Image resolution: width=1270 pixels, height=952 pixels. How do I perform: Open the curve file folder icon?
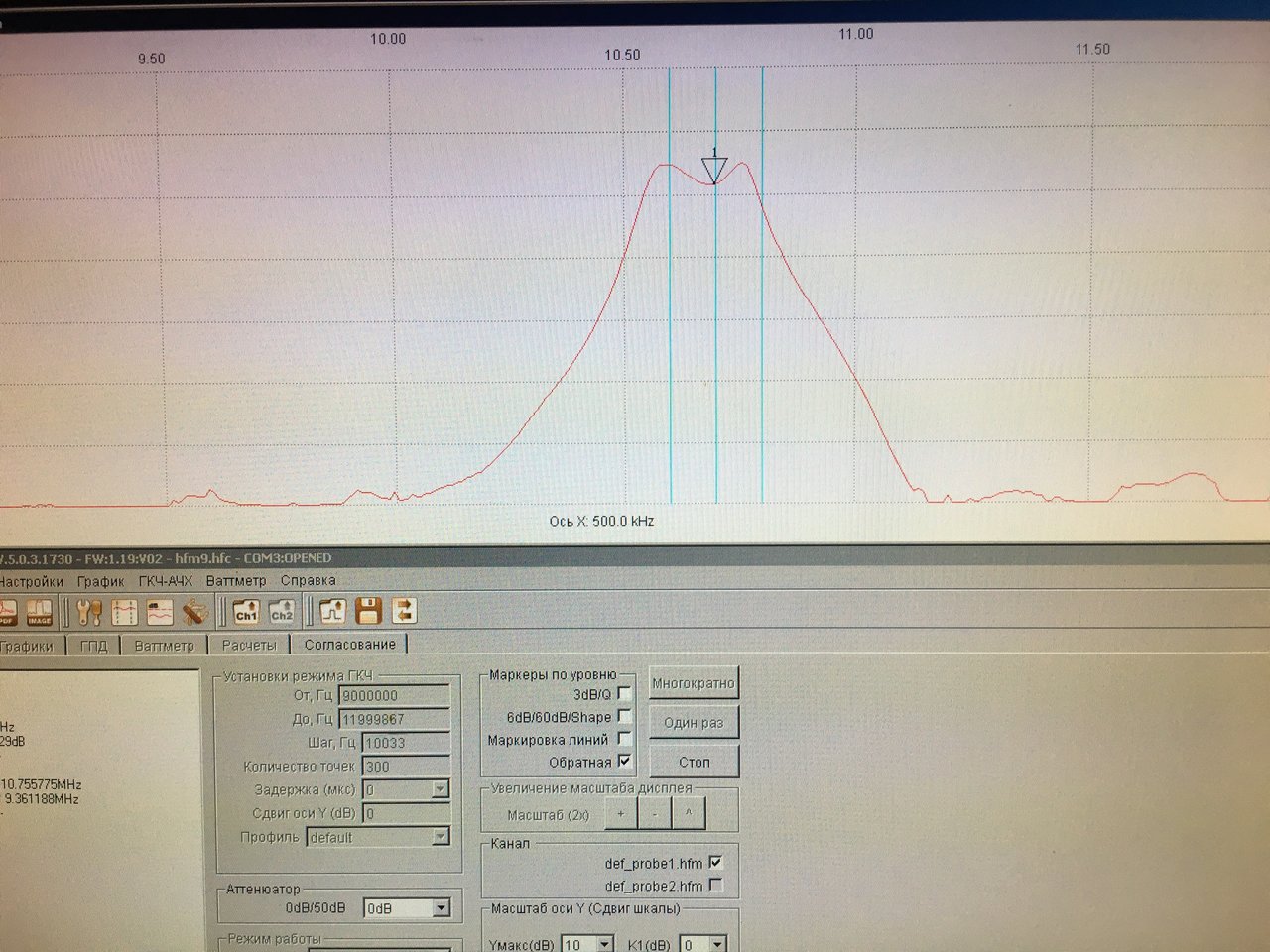click(x=333, y=611)
